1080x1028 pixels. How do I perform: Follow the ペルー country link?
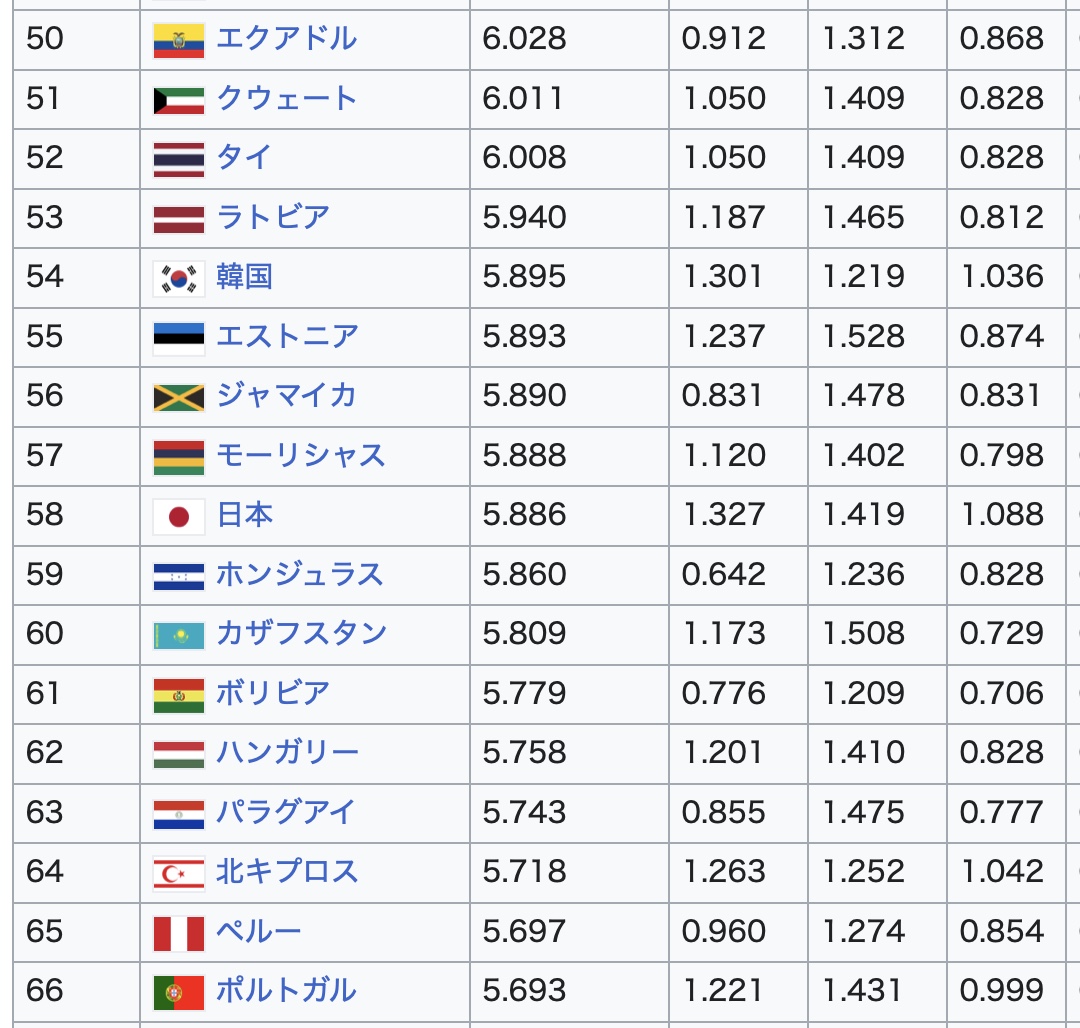258,932
